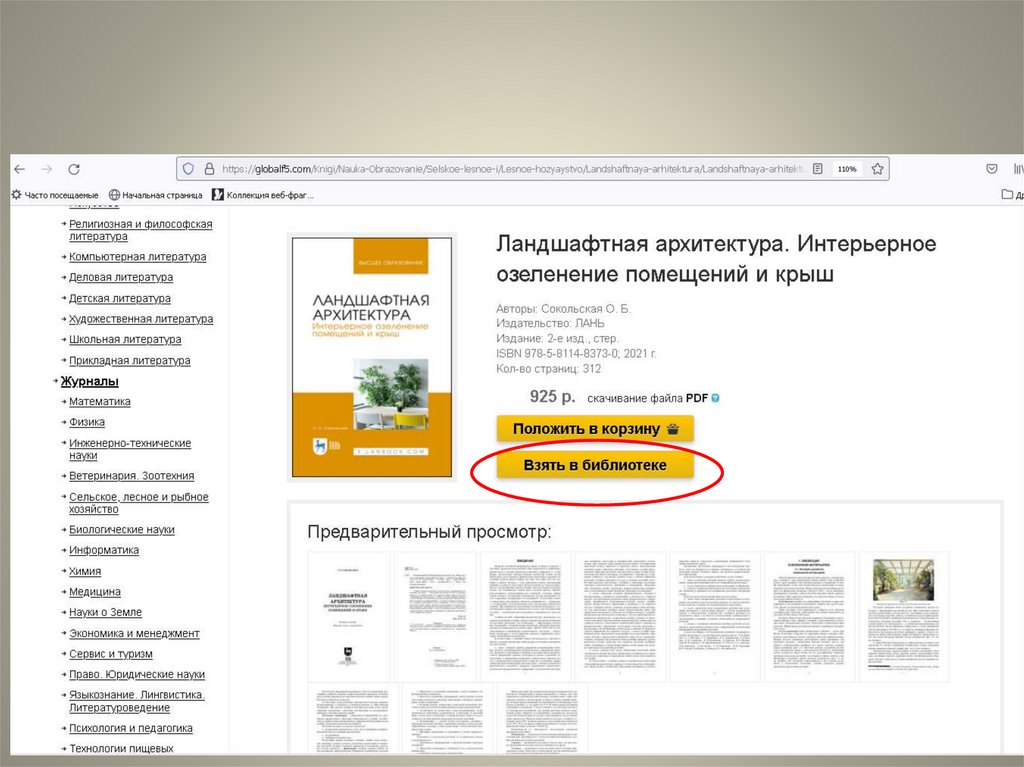1024x767 pixels.
Task: Open Художественная литература category
Action: click(x=141, y=319)
